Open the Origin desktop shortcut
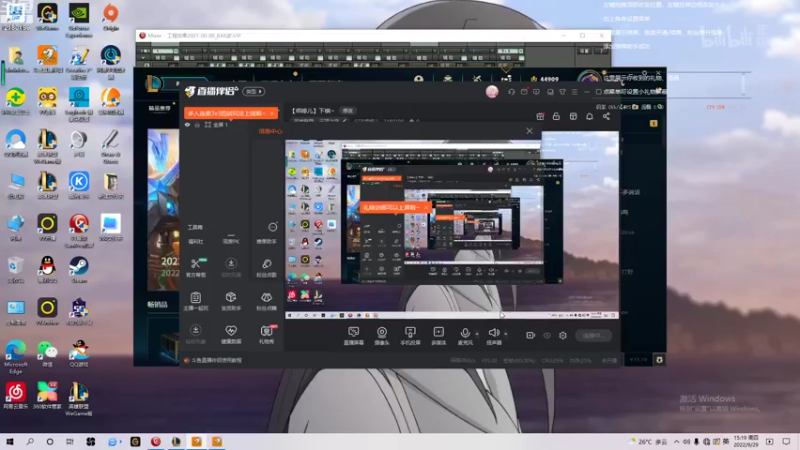Viewport: 800px width, 450px height. coord(111,17)
